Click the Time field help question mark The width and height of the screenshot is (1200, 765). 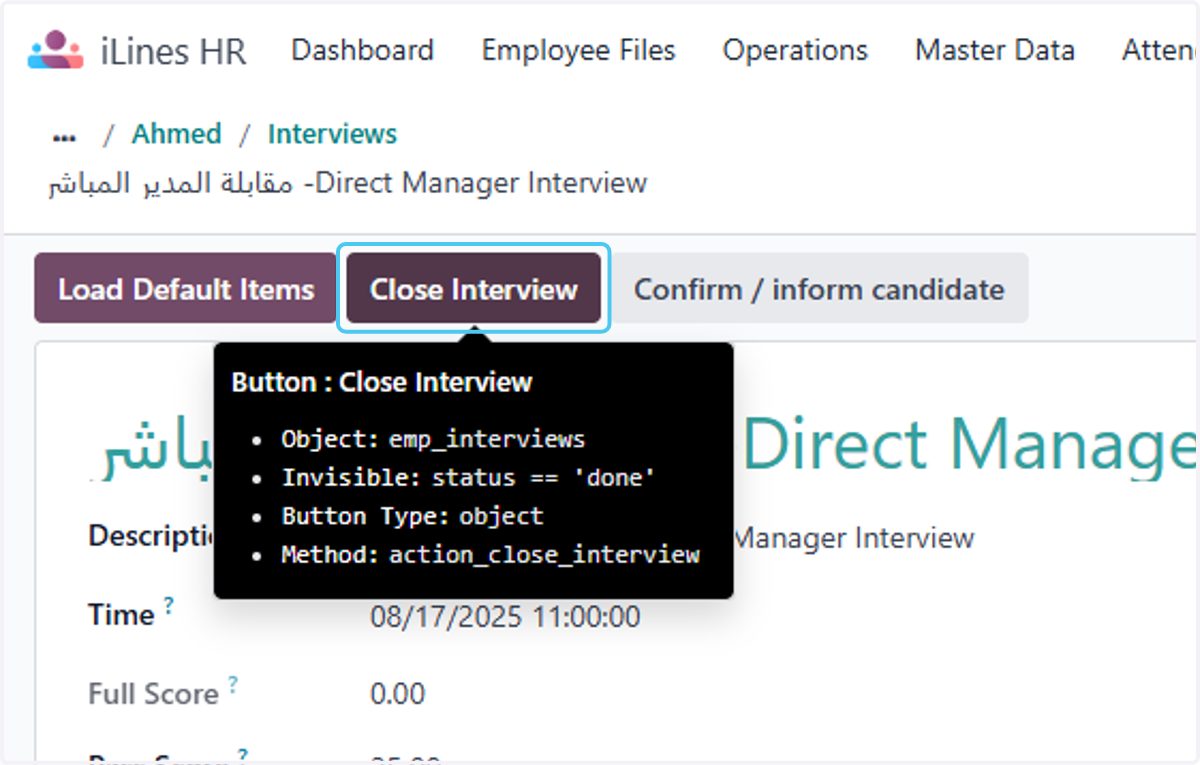169,605
